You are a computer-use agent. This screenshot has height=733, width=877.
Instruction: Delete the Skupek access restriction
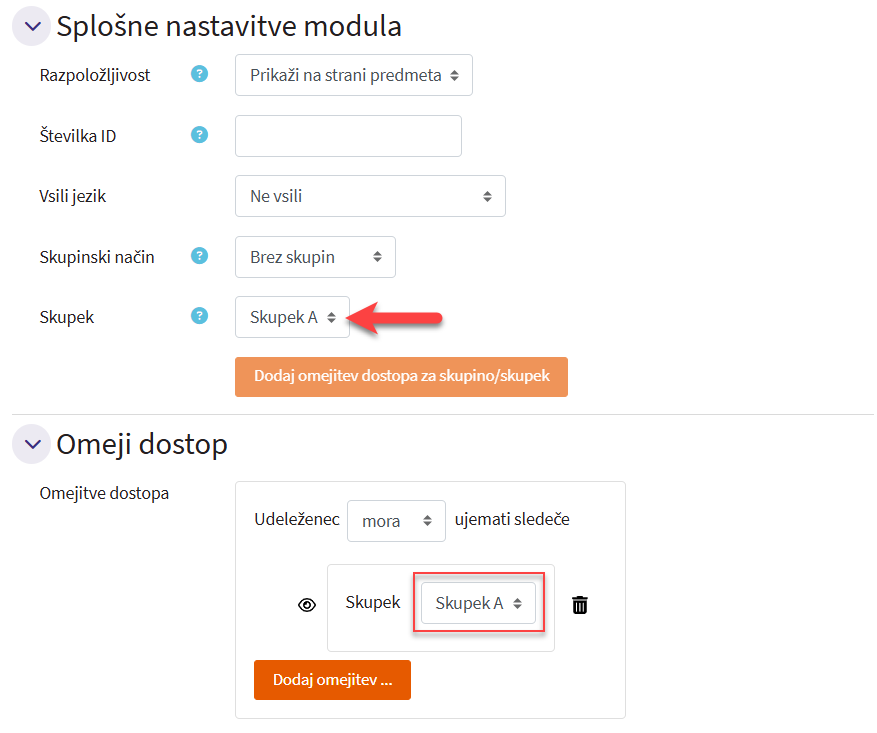(x=580, y=605)
